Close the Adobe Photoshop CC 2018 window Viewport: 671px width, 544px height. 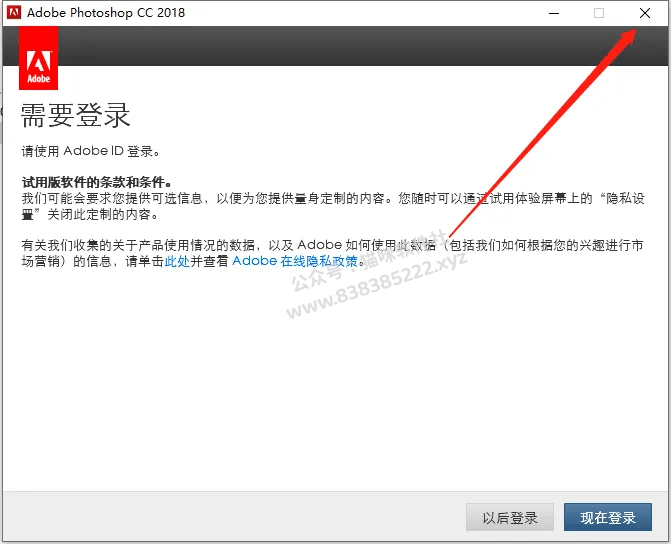(644, 13)
